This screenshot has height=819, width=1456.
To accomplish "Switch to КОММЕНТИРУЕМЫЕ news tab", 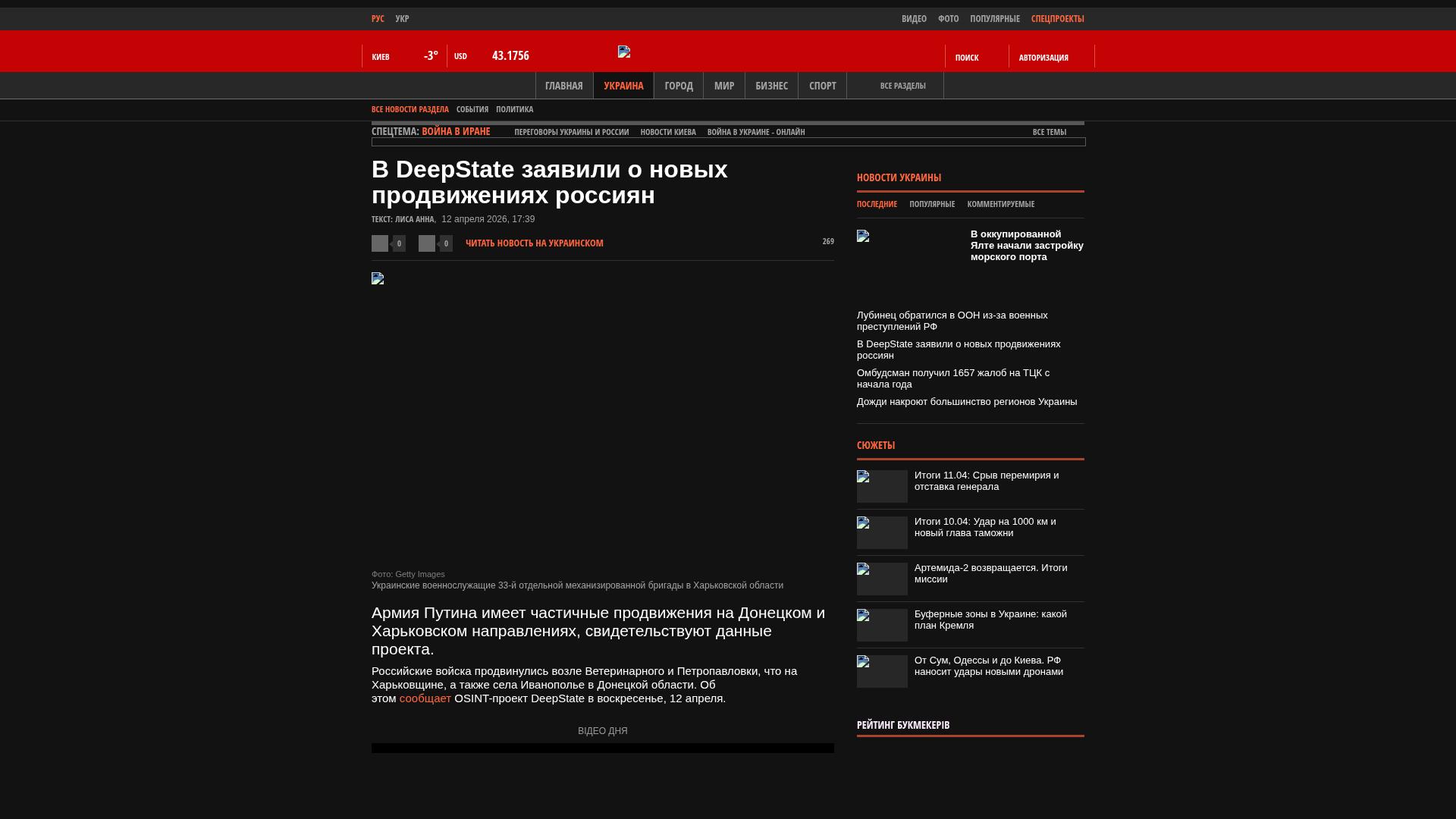I will click(1000, 204).
